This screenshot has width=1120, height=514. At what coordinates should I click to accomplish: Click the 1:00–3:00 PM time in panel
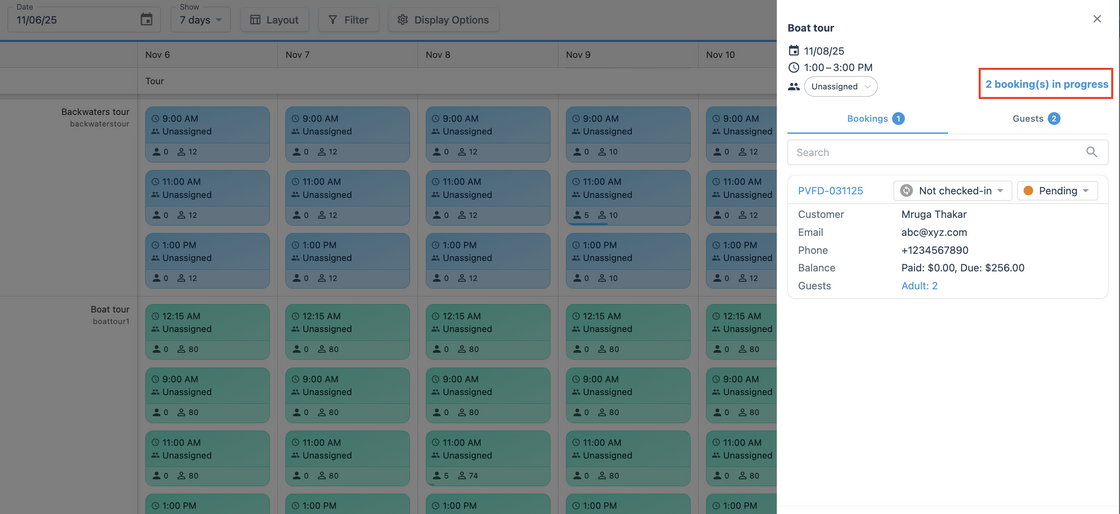(x=839, y=68)
